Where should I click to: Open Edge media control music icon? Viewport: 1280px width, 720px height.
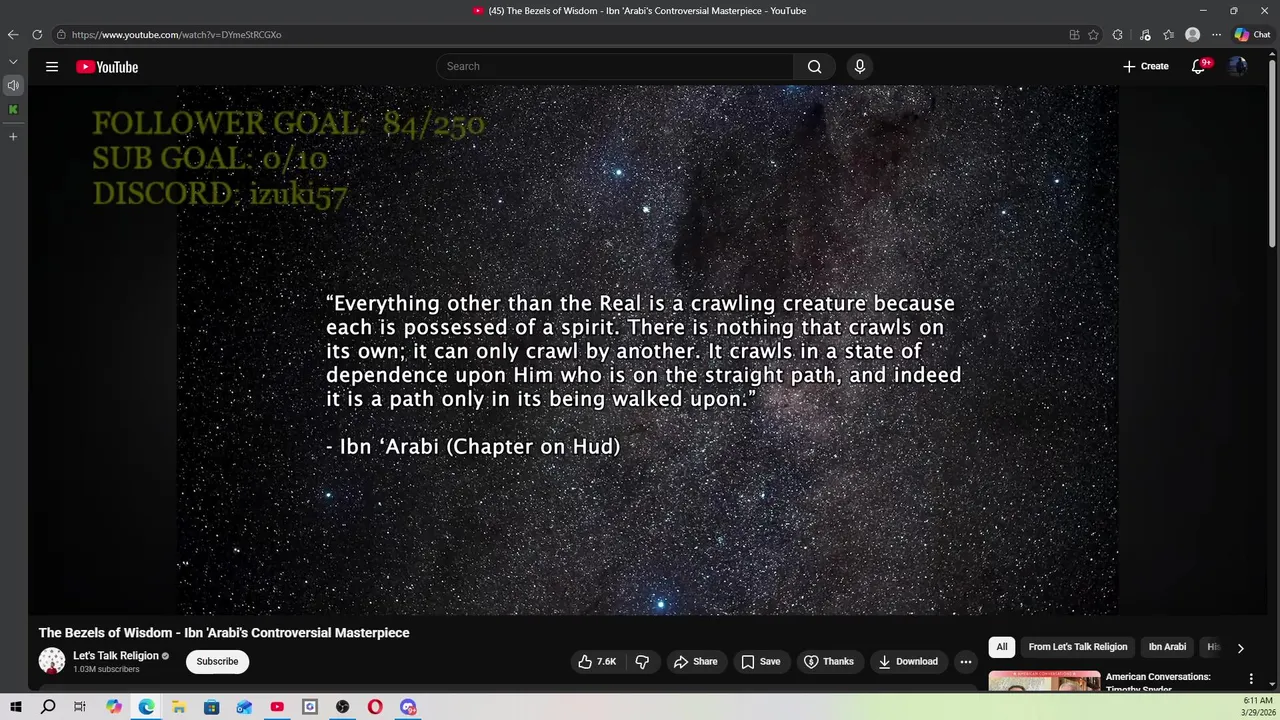pyautogui.click(x=1145, y=35)
